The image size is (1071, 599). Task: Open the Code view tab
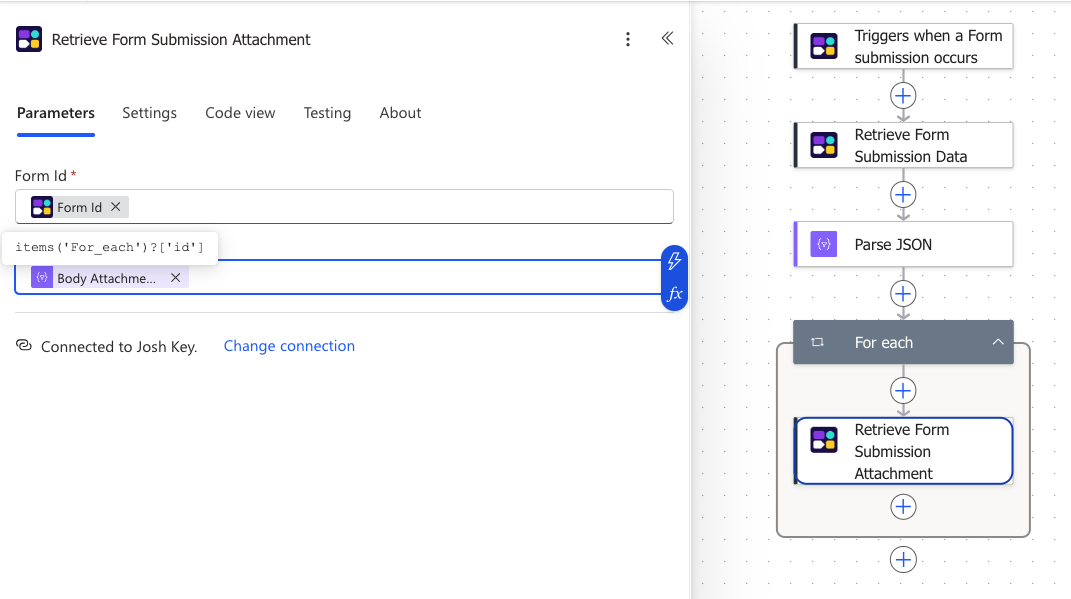tap(240, 113)
